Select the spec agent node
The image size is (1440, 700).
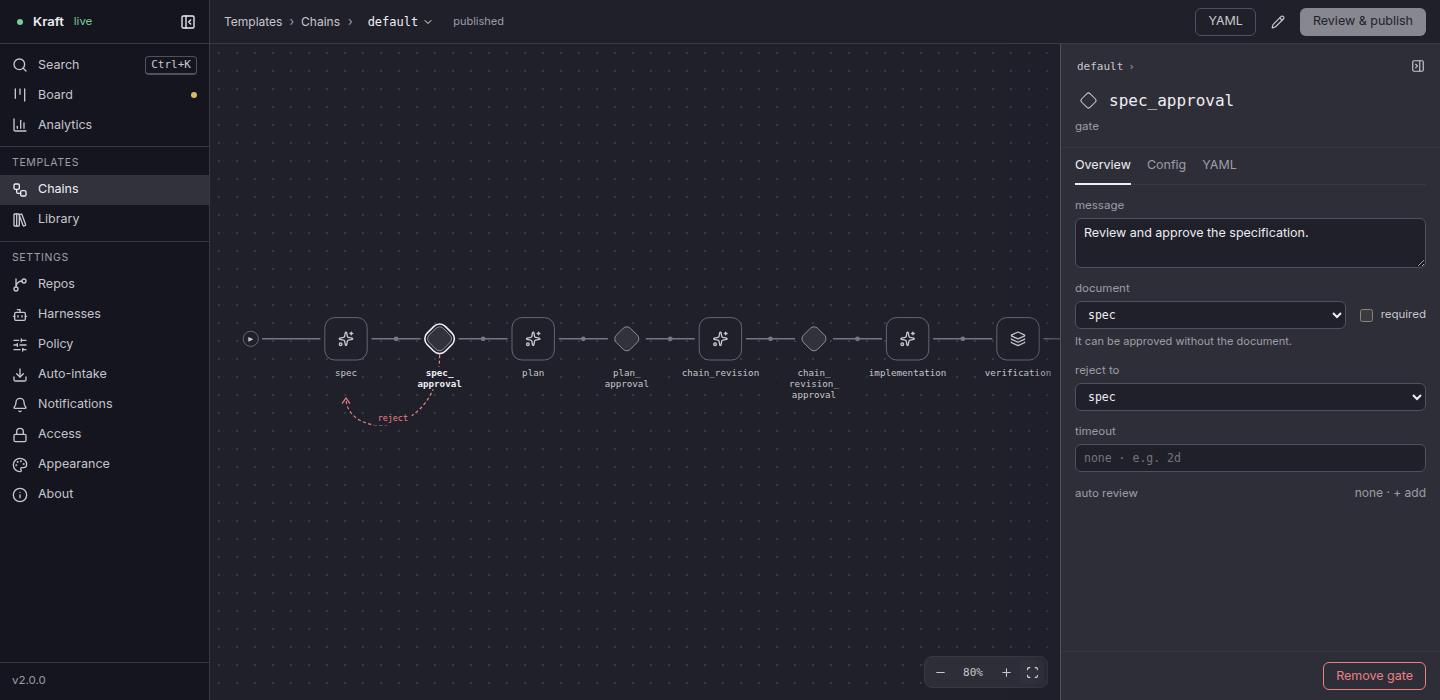coord(346,339)
